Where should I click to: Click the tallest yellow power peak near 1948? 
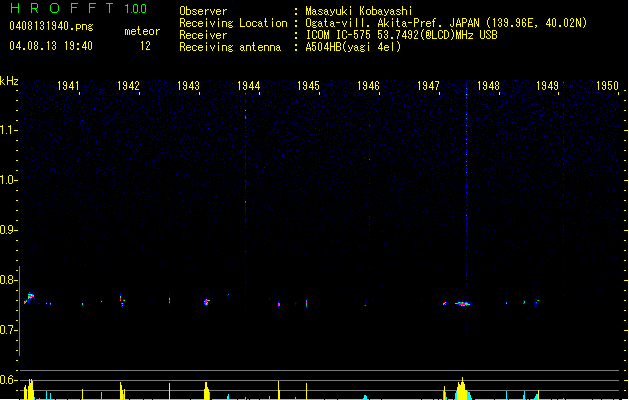coord(462,389)
